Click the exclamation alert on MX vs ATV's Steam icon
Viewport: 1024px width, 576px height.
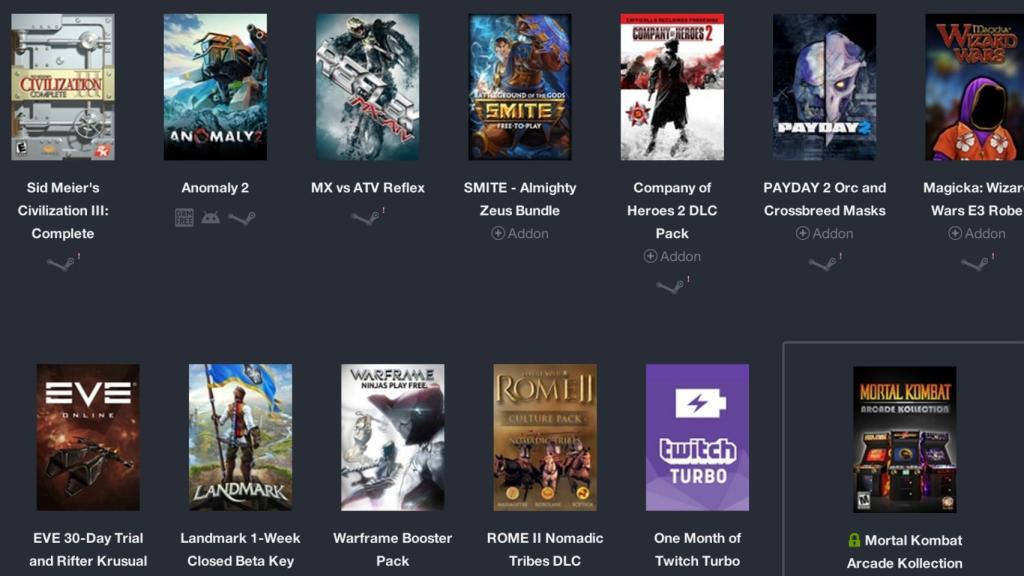point(383,211)
